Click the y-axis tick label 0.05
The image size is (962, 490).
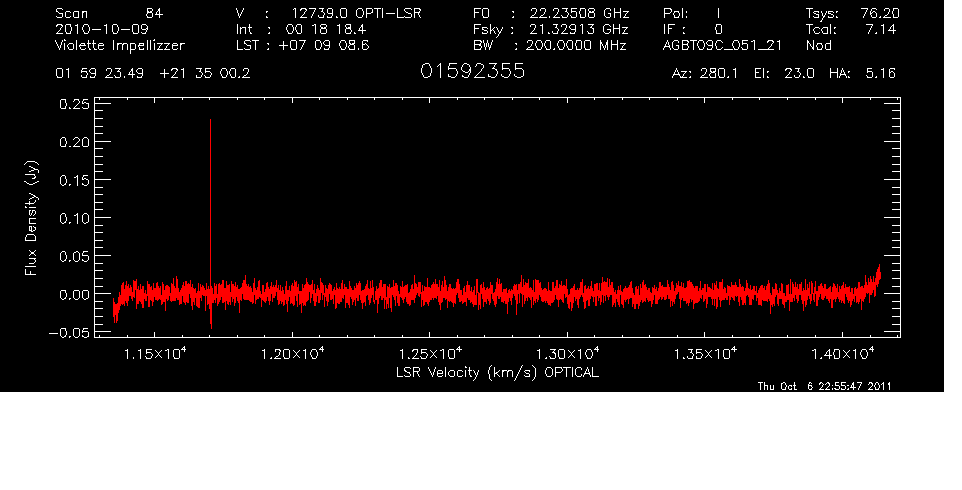[74, 256]
